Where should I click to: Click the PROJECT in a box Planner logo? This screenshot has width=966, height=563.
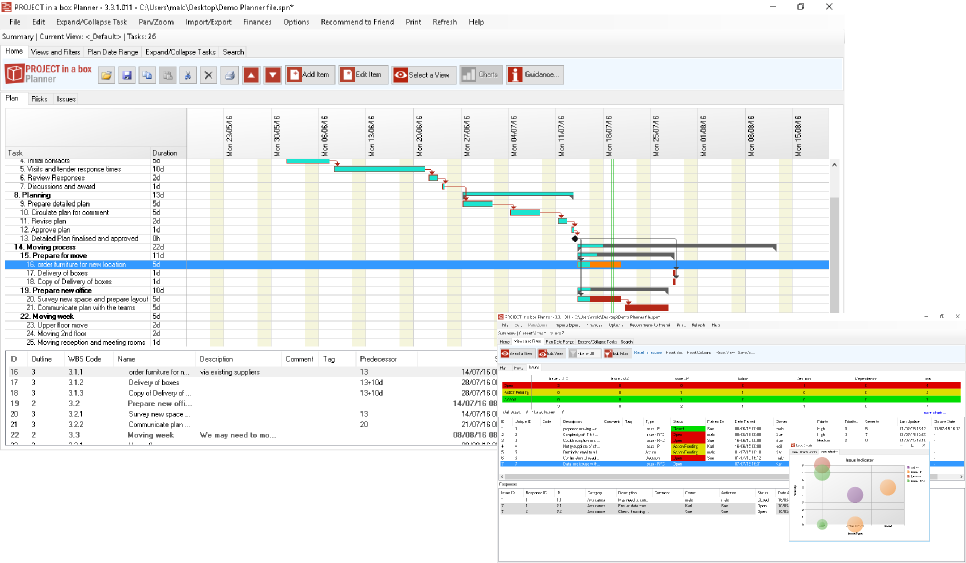[x=49, y=74]
